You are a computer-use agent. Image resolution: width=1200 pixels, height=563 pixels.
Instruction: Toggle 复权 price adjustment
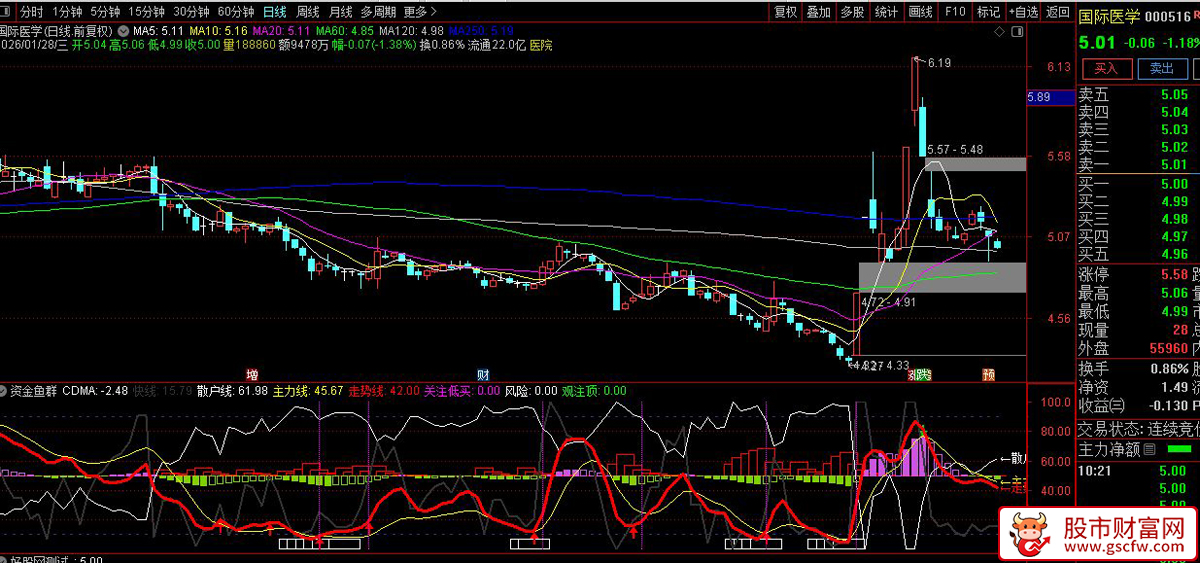pyautogui.click(x=786, y=12)
